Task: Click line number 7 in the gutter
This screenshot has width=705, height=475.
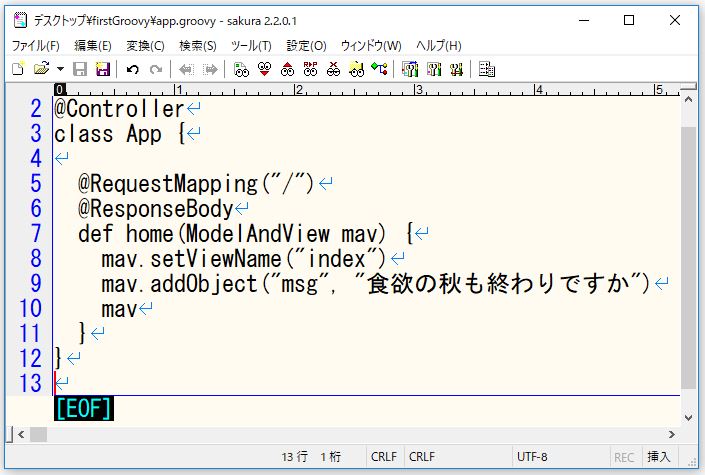Action: [x=36, y=234]
